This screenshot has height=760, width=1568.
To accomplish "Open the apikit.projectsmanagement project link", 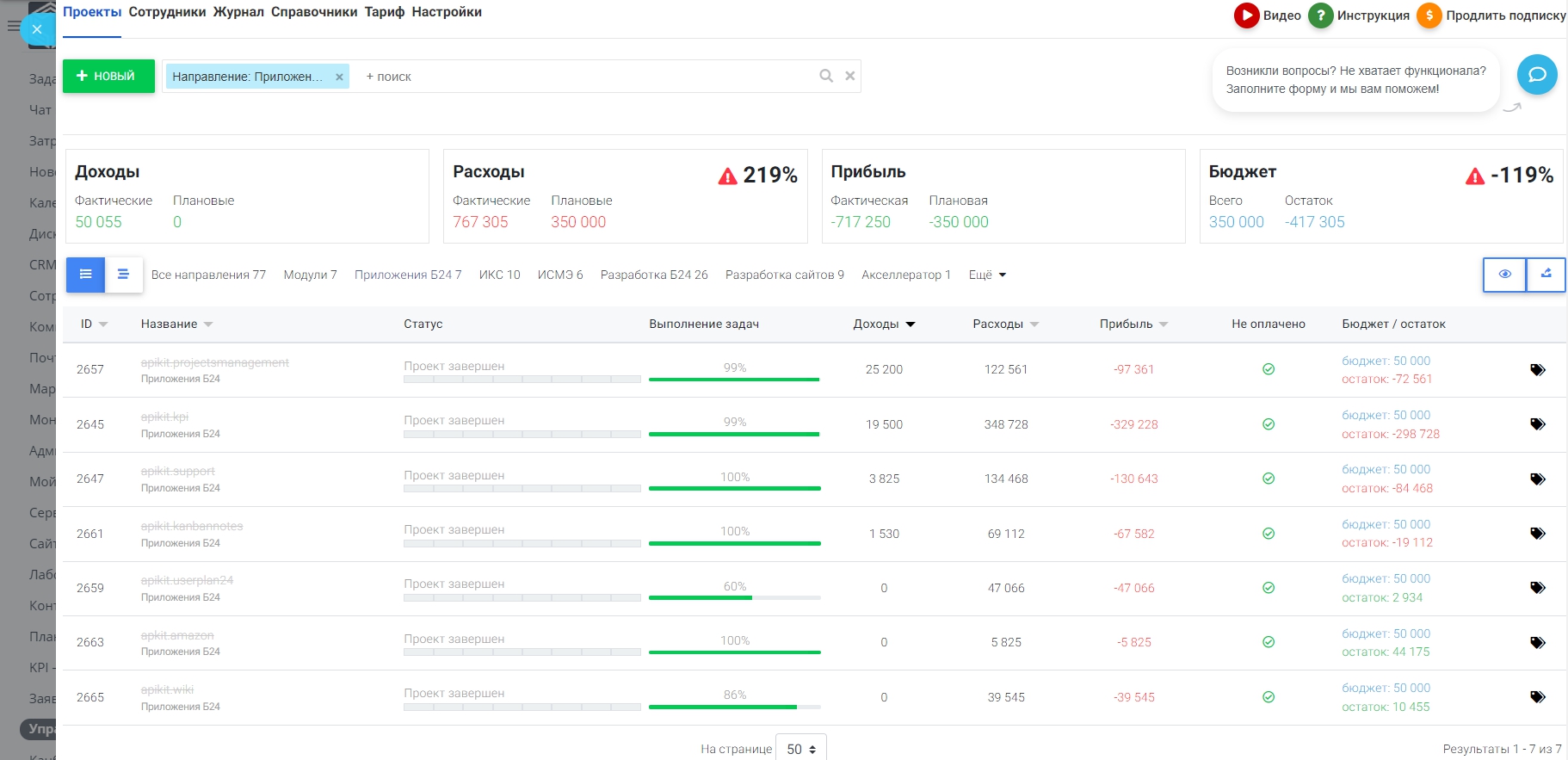I will tap(214, 362).
